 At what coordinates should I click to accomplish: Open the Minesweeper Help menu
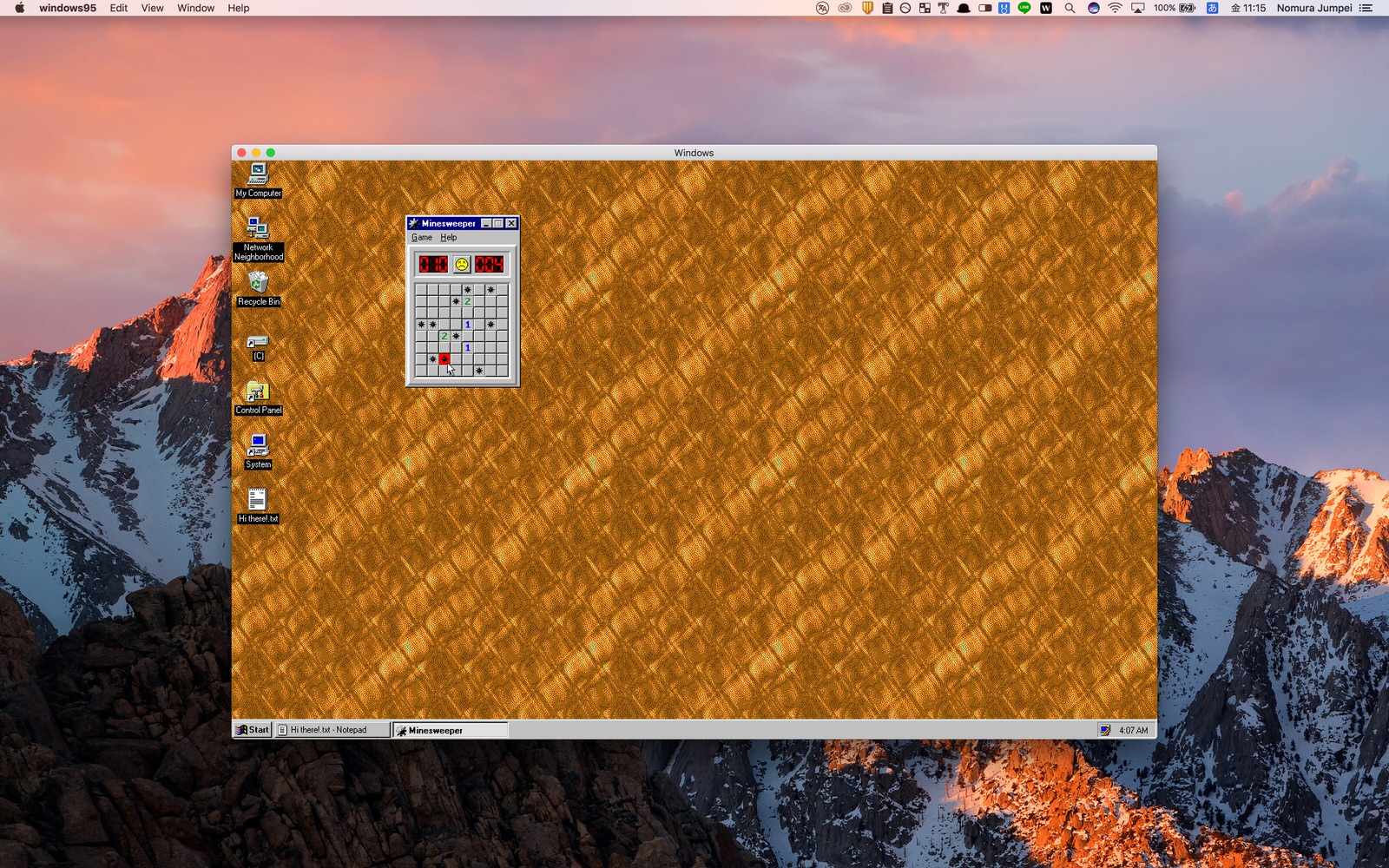pos(449,237)
